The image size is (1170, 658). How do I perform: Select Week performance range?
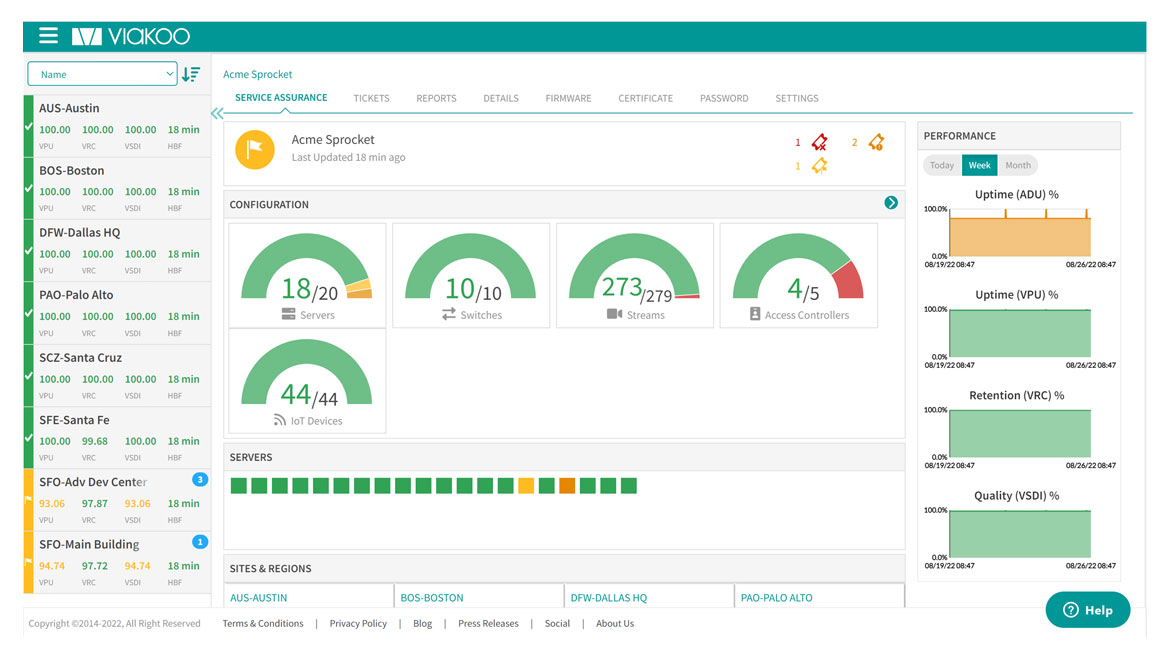(979, 165)
